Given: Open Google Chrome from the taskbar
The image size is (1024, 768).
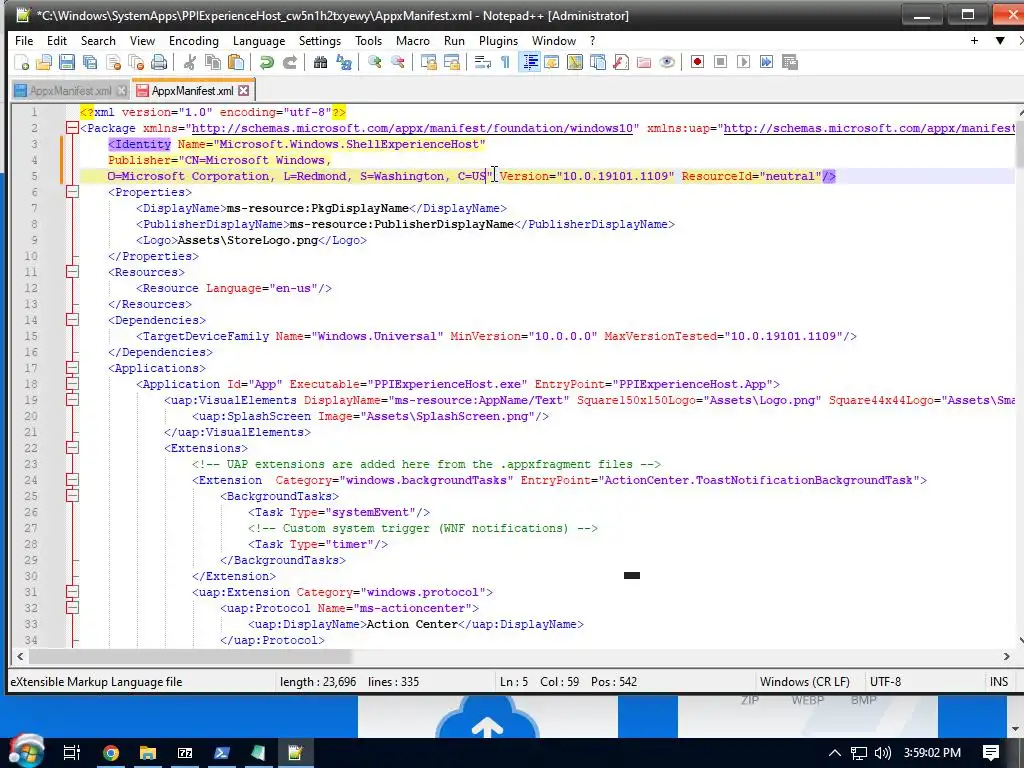Looking at the screenshot, I should click(x=111, y=753).
